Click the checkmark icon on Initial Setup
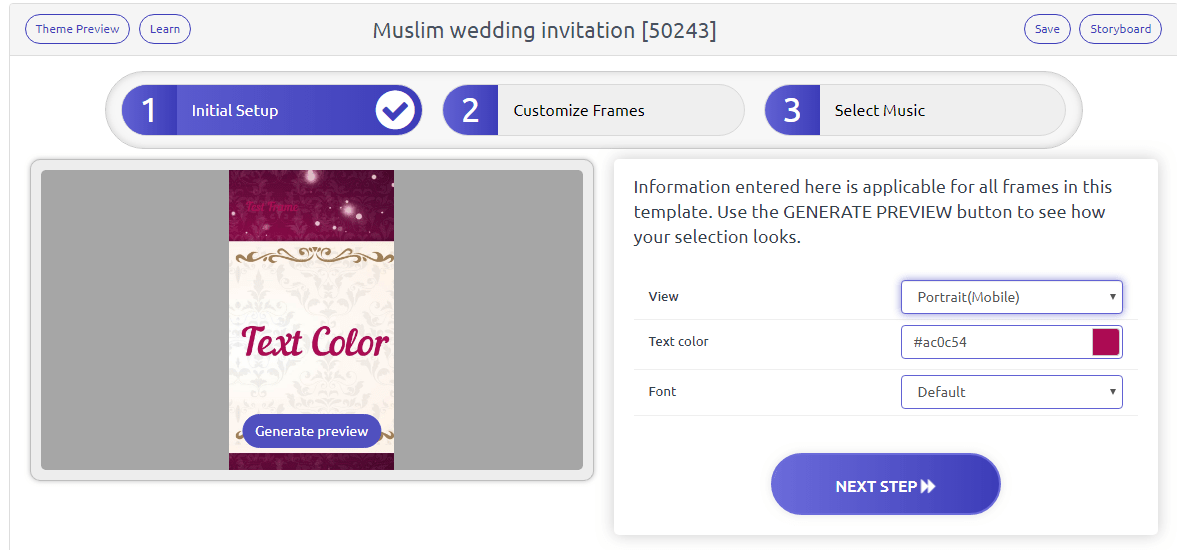This screenshot has height=550, width=1177. coord(396,110)
